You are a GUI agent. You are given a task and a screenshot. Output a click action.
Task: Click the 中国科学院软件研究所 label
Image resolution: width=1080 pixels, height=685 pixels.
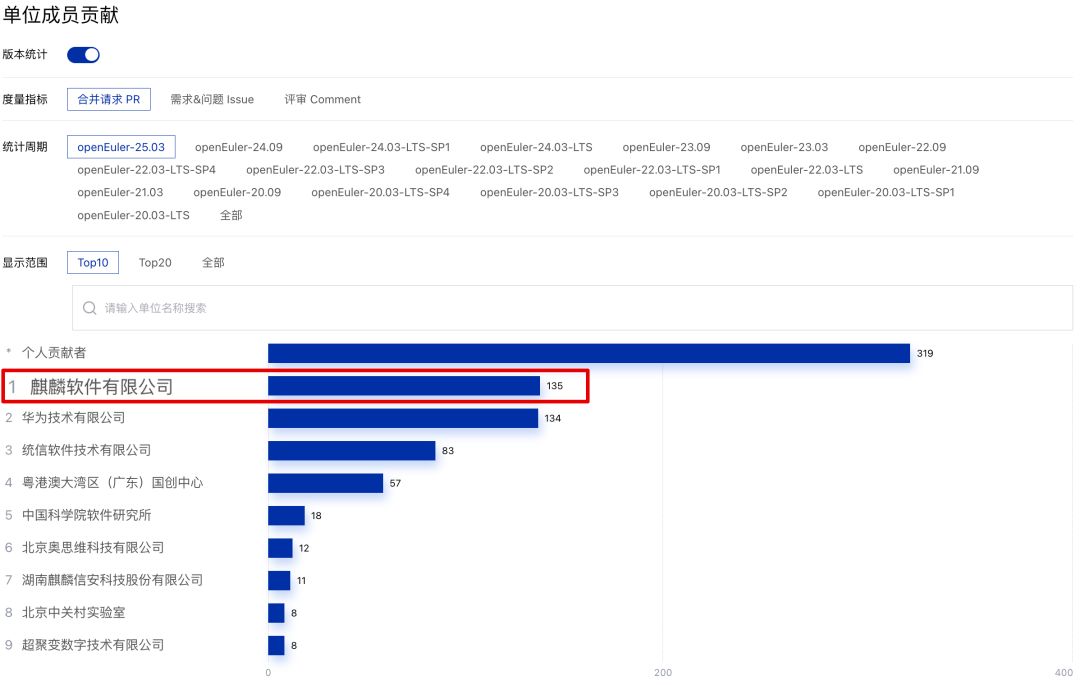coord(86,515)
